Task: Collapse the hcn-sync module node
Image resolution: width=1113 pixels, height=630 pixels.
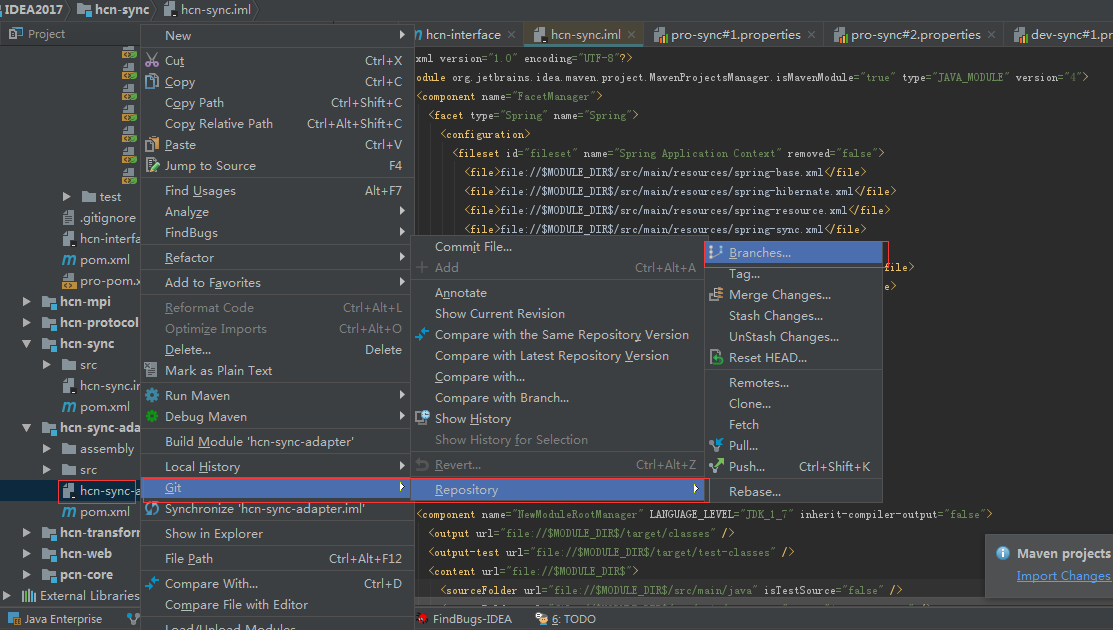Action: tap(26, 343)
